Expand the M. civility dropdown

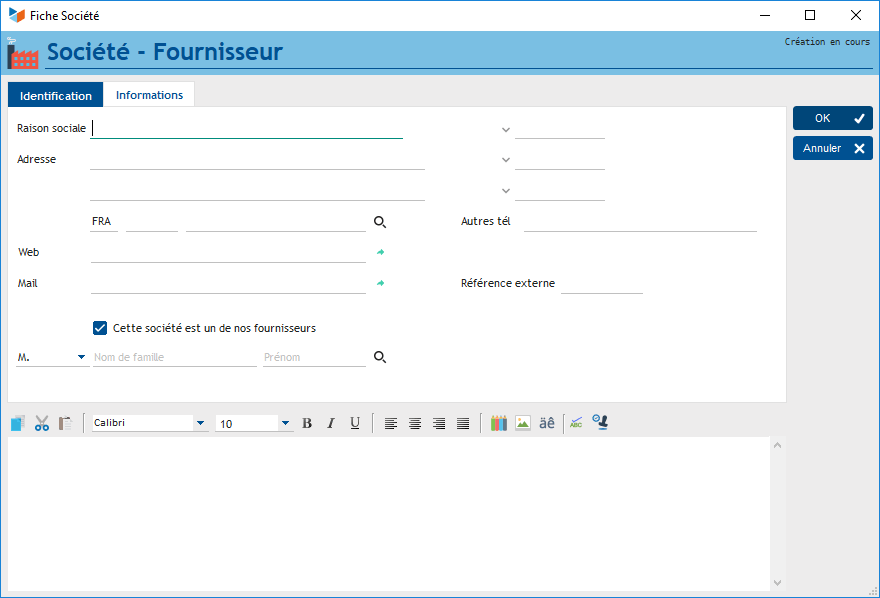(x=80, y=357)
